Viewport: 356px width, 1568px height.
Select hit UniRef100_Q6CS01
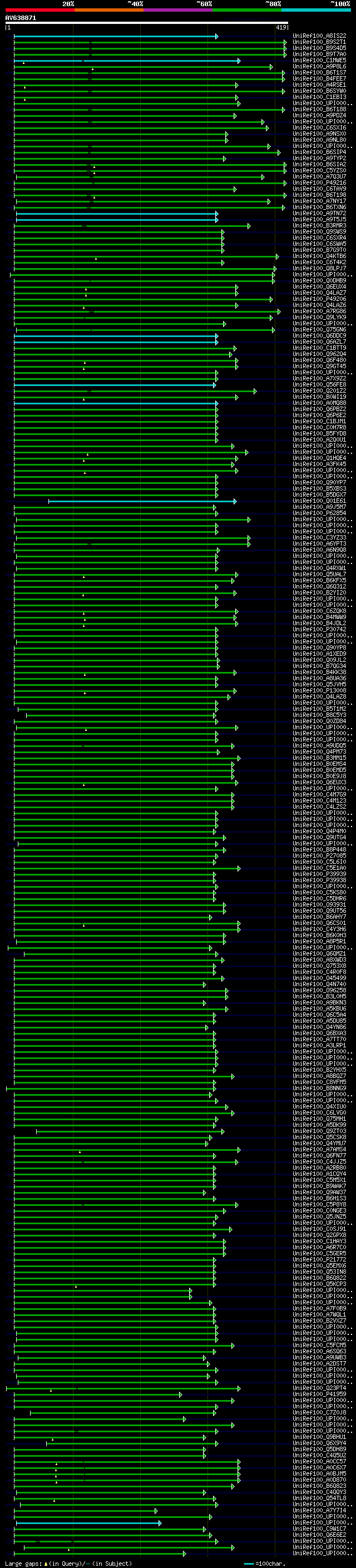tap(319, 923)
